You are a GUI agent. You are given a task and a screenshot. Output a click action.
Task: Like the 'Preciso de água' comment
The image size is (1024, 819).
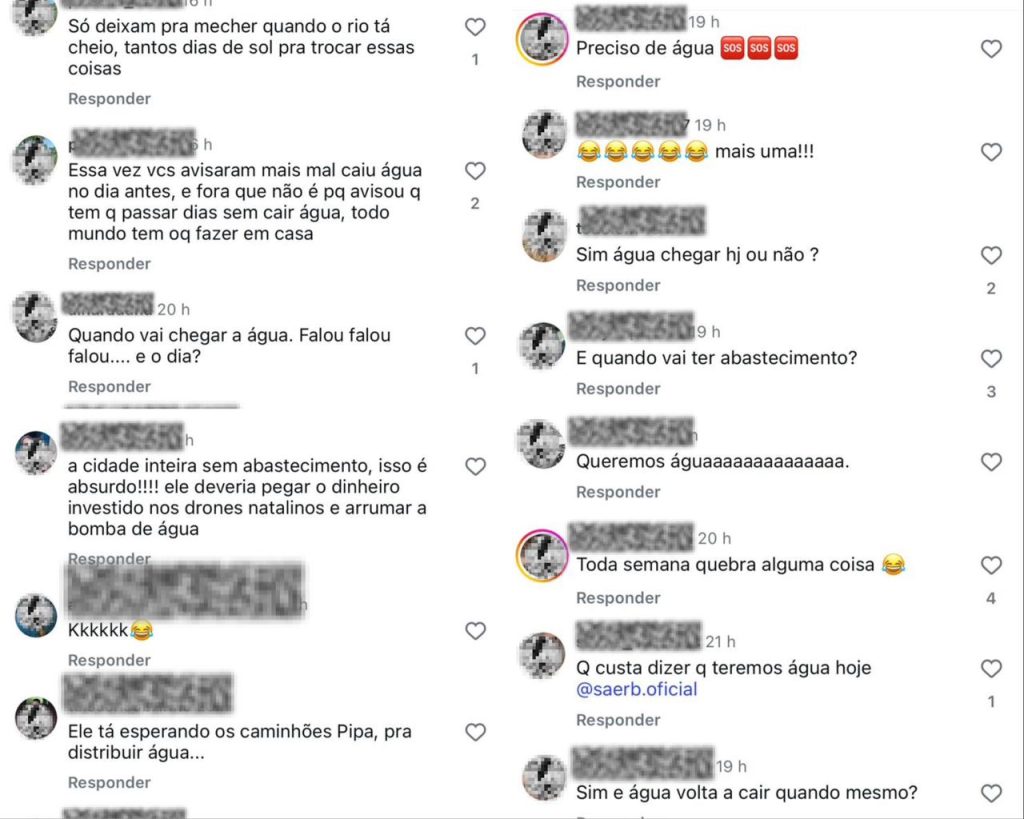(x=991, y=49)
